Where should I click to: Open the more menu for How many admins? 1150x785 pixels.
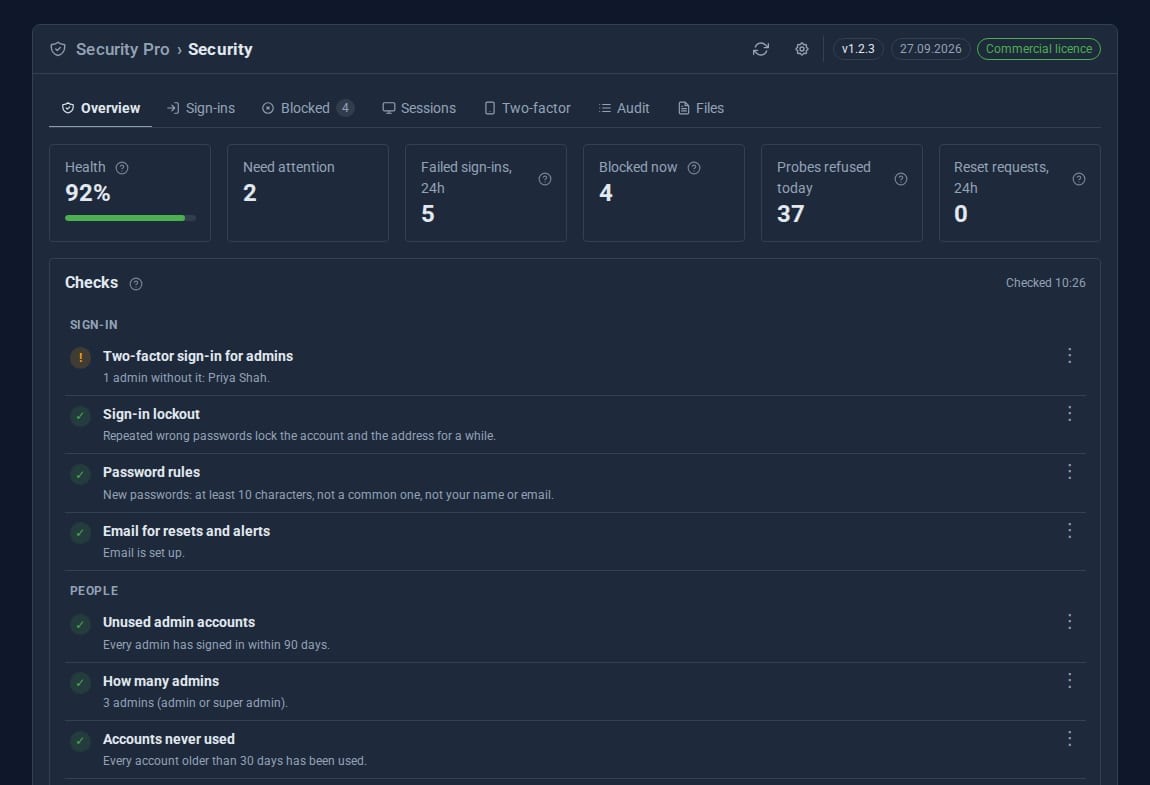pos(1069,681)
